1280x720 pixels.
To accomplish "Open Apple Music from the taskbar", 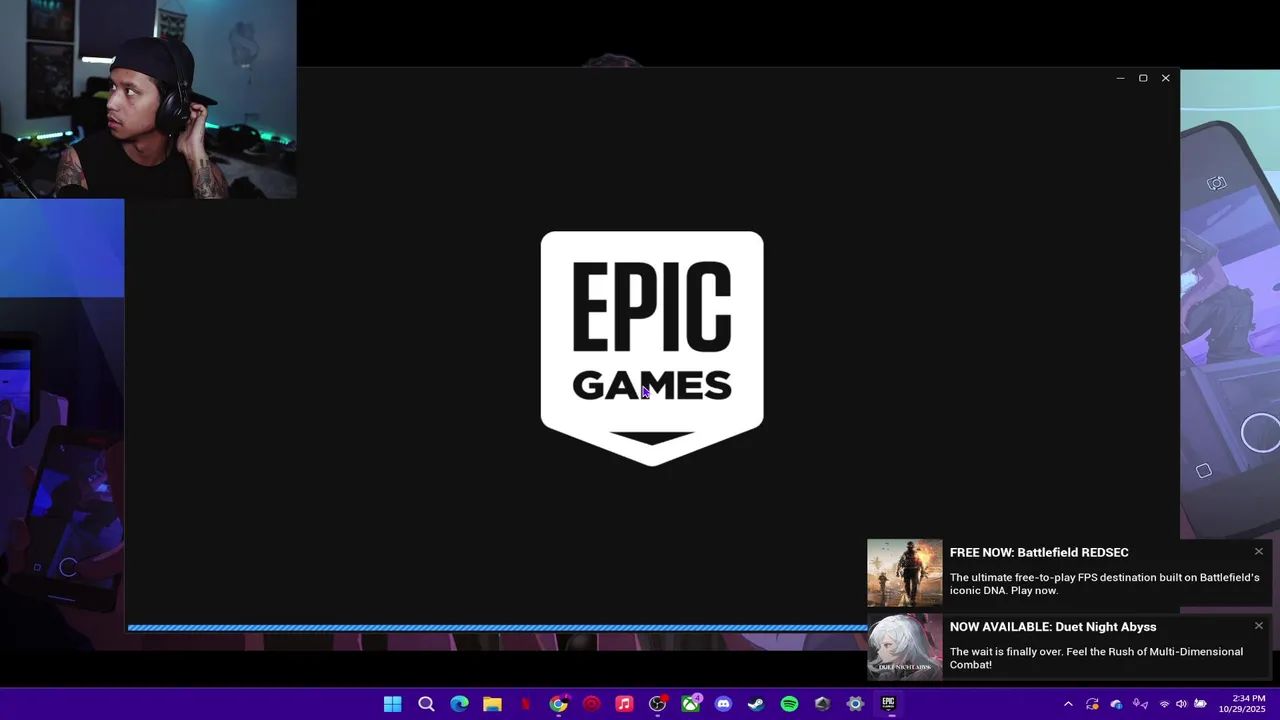I will coord(624,704).
